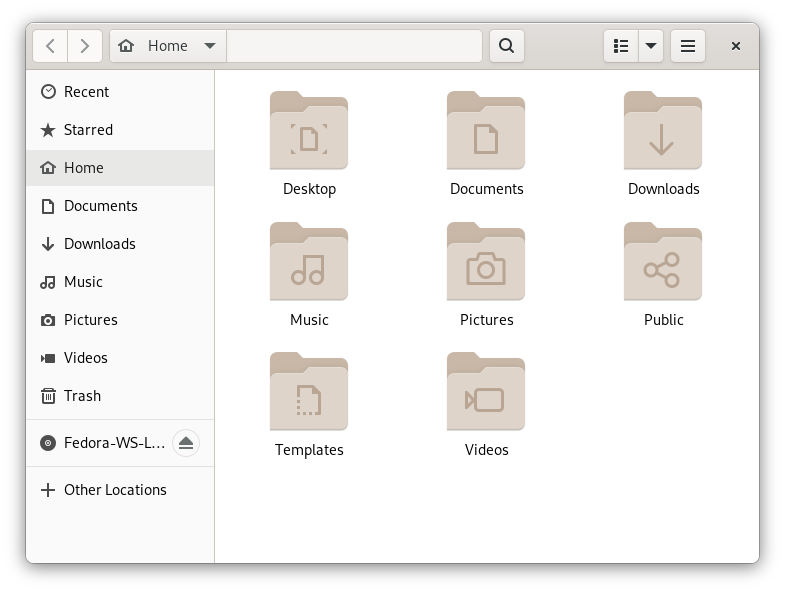Expand the Home path dropdown arrow
Image resolution: width=785 pixels, height=592 pixels.
[210, 46]
